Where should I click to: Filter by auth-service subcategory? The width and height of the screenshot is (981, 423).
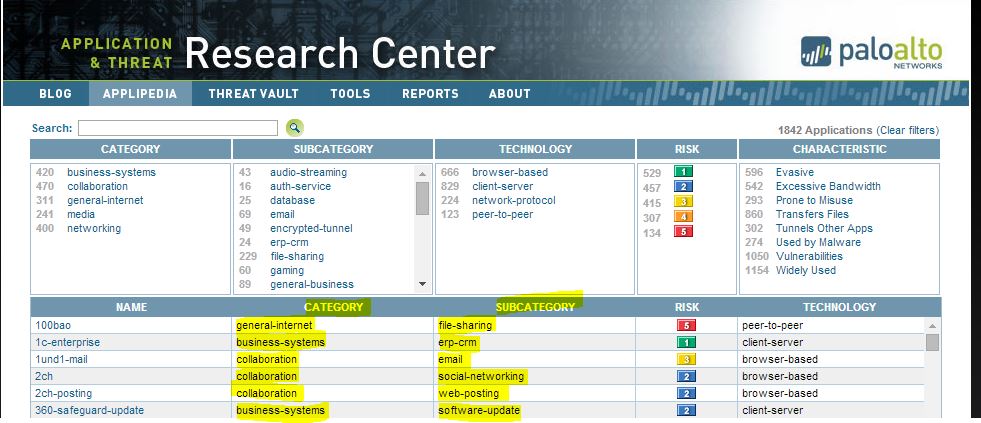pos(300,186)
